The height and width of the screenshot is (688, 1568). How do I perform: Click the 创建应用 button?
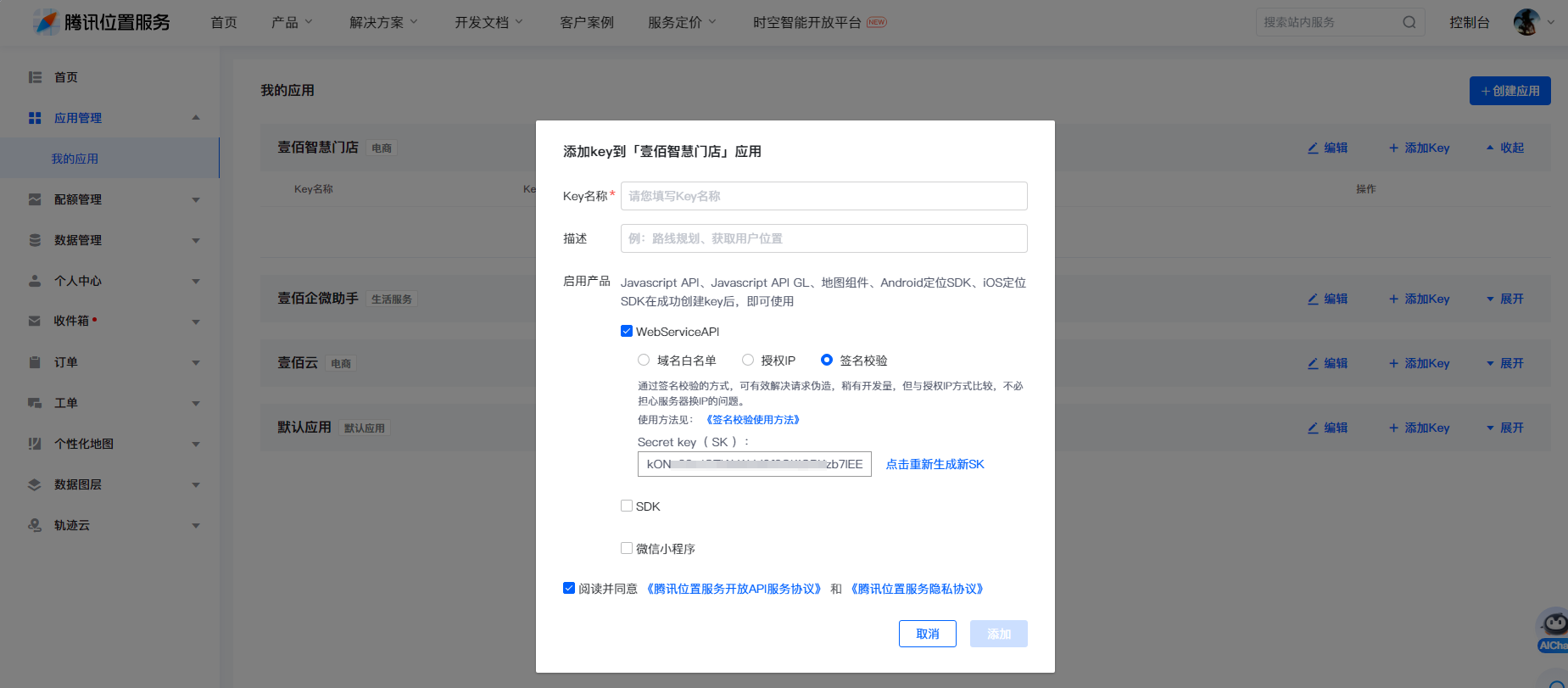point(1510,91)
